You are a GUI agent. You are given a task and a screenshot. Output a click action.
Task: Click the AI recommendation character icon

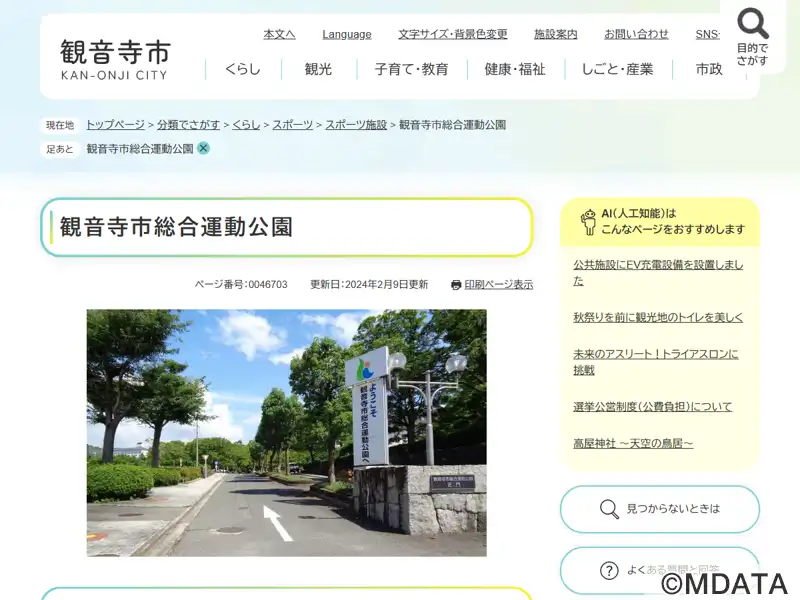point(588,221)
